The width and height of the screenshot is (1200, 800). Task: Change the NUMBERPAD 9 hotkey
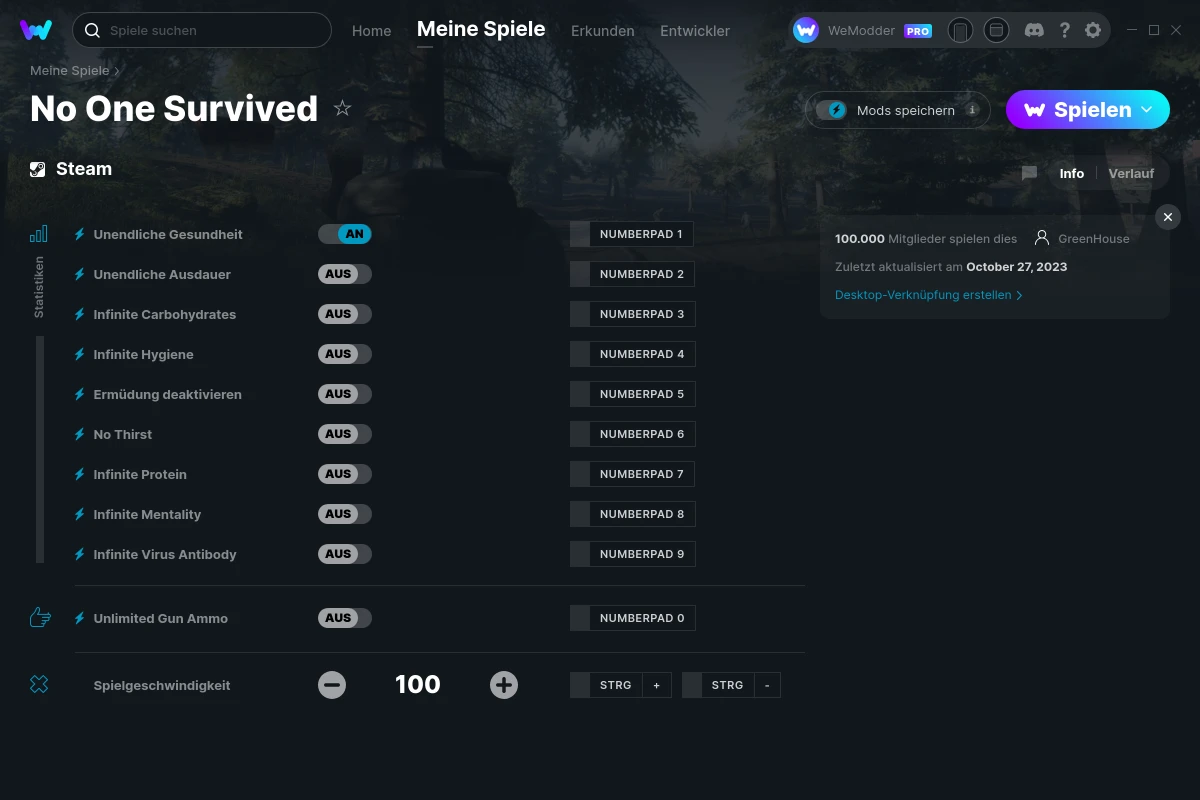click(x=632, y=554)
